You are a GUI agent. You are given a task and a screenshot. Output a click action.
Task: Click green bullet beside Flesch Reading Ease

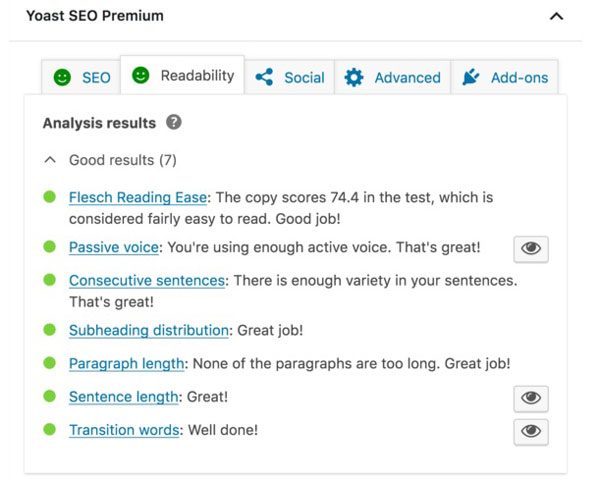(x=50, y=197)
